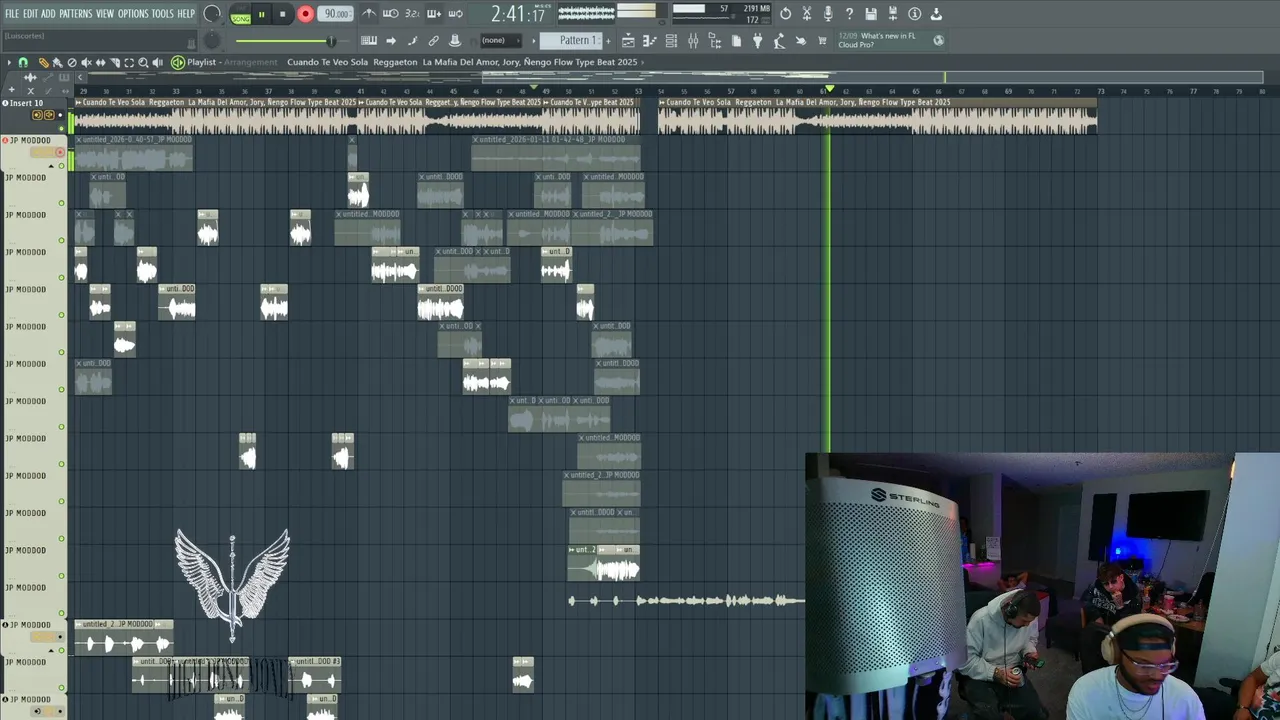Open the project picker icon
Screen dimensions: 1280x720
(x=737, y=41)
